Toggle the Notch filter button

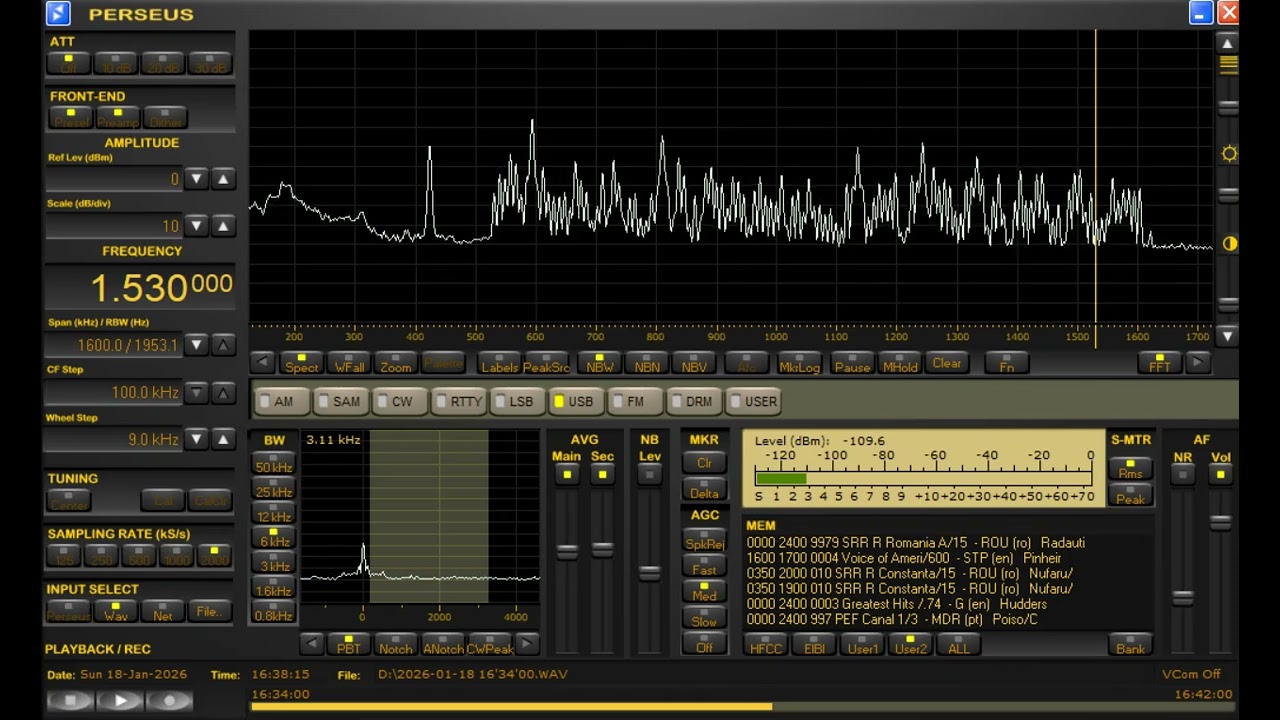[x=395, y=645]
